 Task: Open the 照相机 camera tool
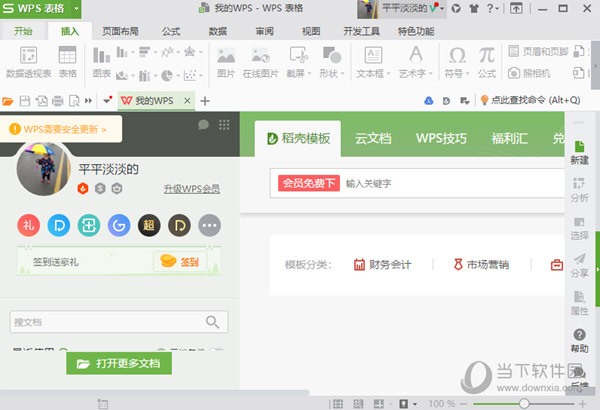(529, 73)
